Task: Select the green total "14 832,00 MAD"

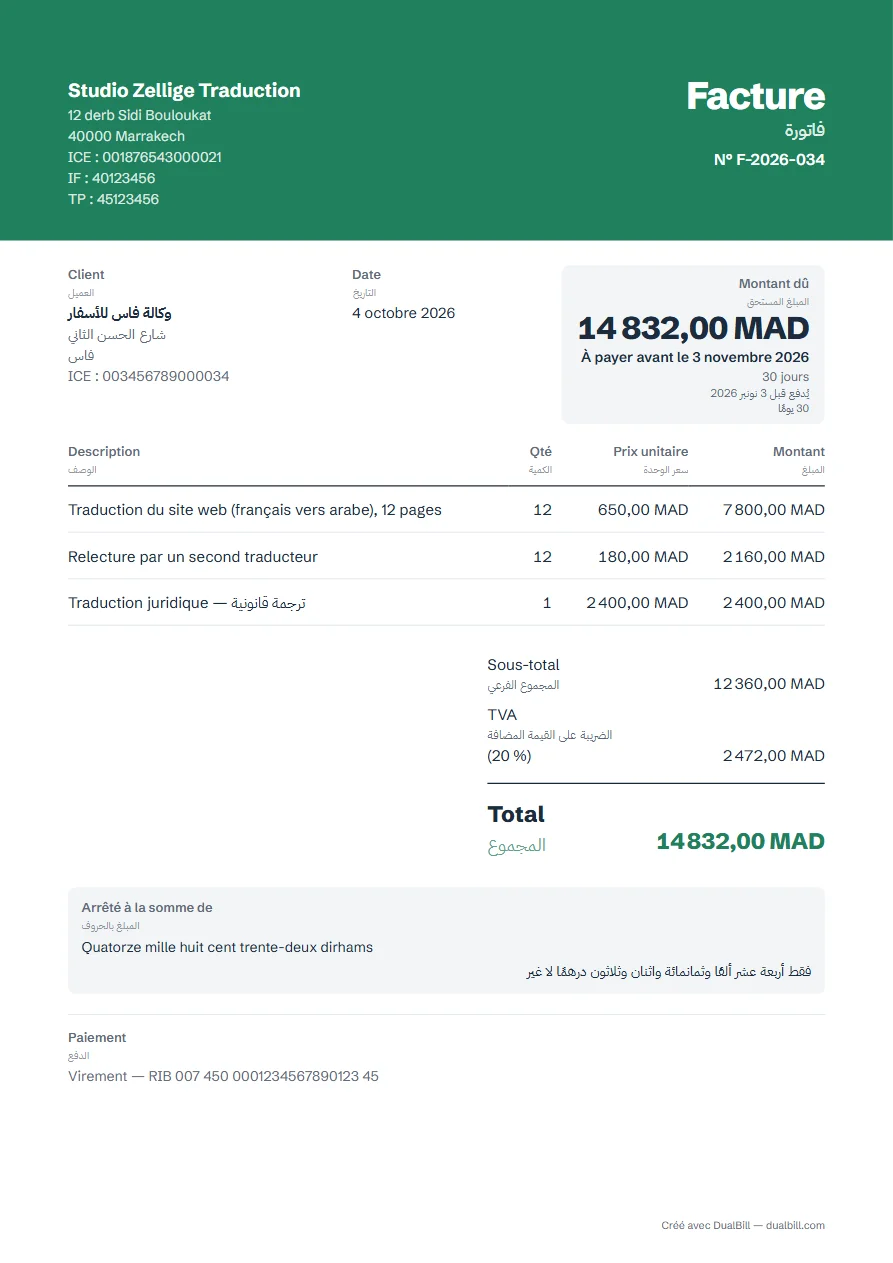Action: tap(741, 842)
